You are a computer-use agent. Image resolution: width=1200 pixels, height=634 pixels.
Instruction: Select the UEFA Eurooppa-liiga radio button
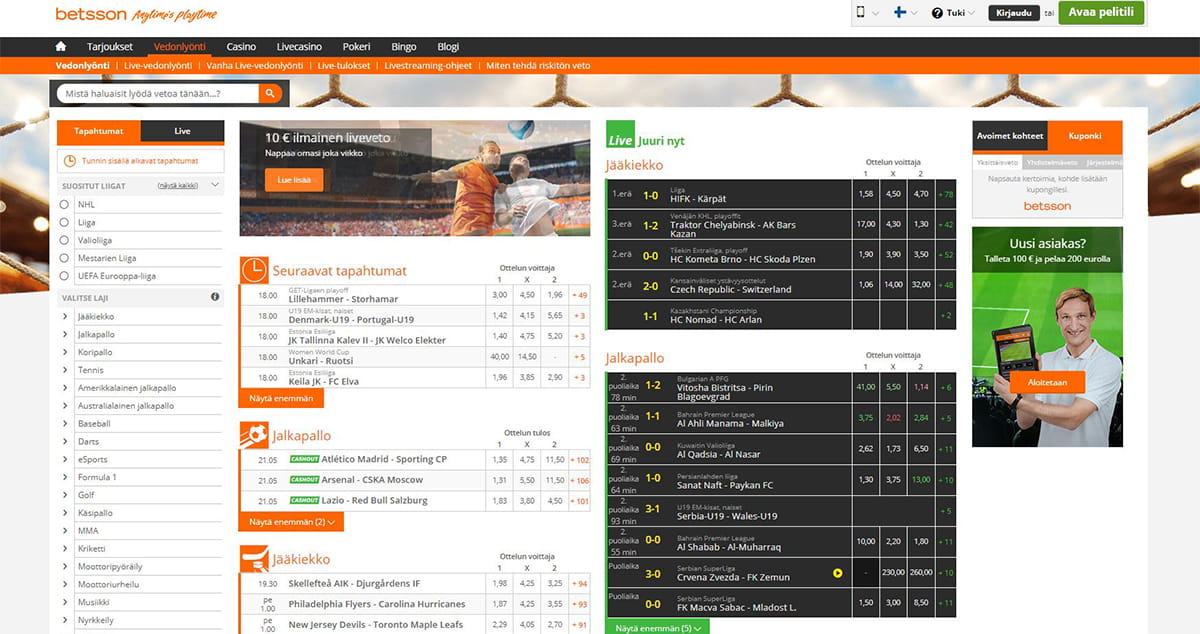click(66, 276)
